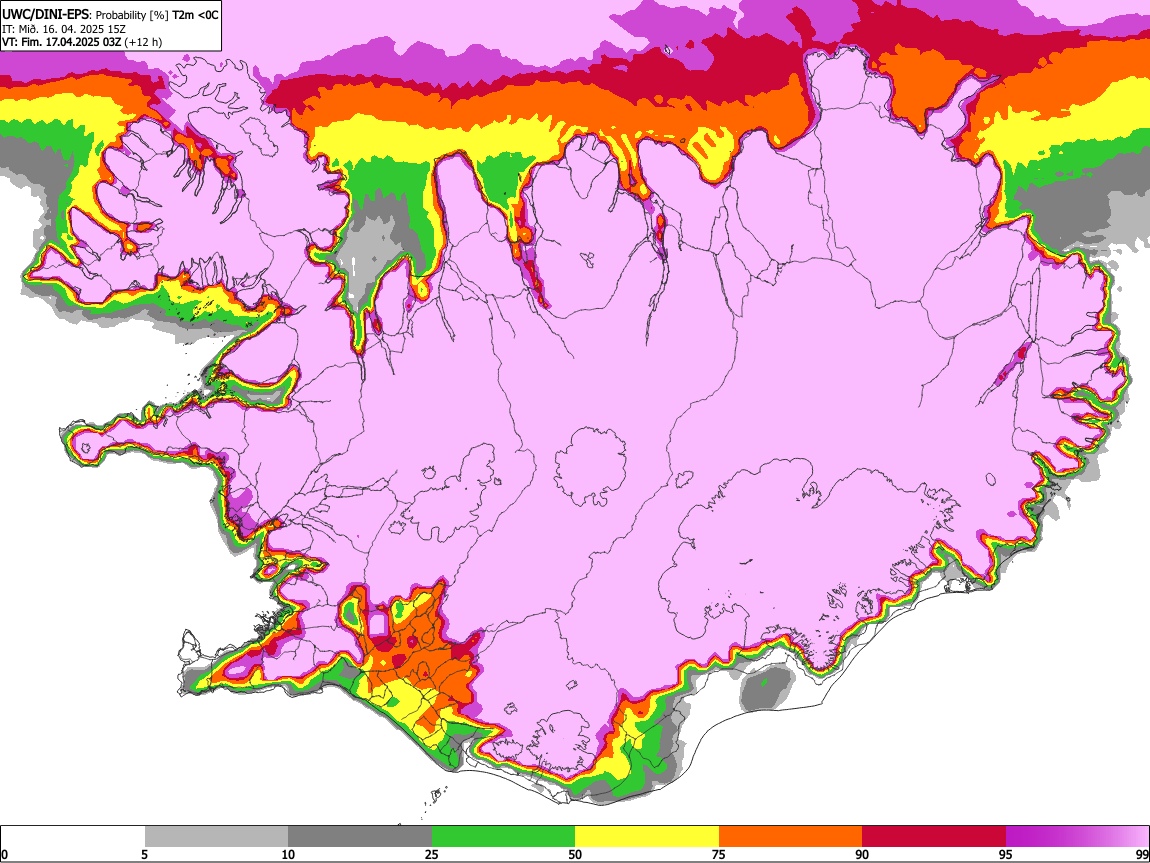Click the legend value label '5'
The width and height of the screenshot is (1150, 863).
coord(144,854)
